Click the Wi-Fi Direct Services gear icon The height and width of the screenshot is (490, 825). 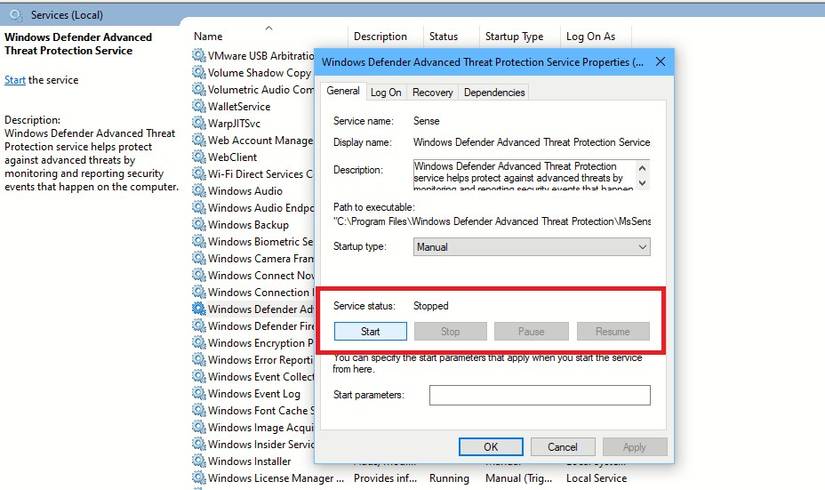click(199, 173)
